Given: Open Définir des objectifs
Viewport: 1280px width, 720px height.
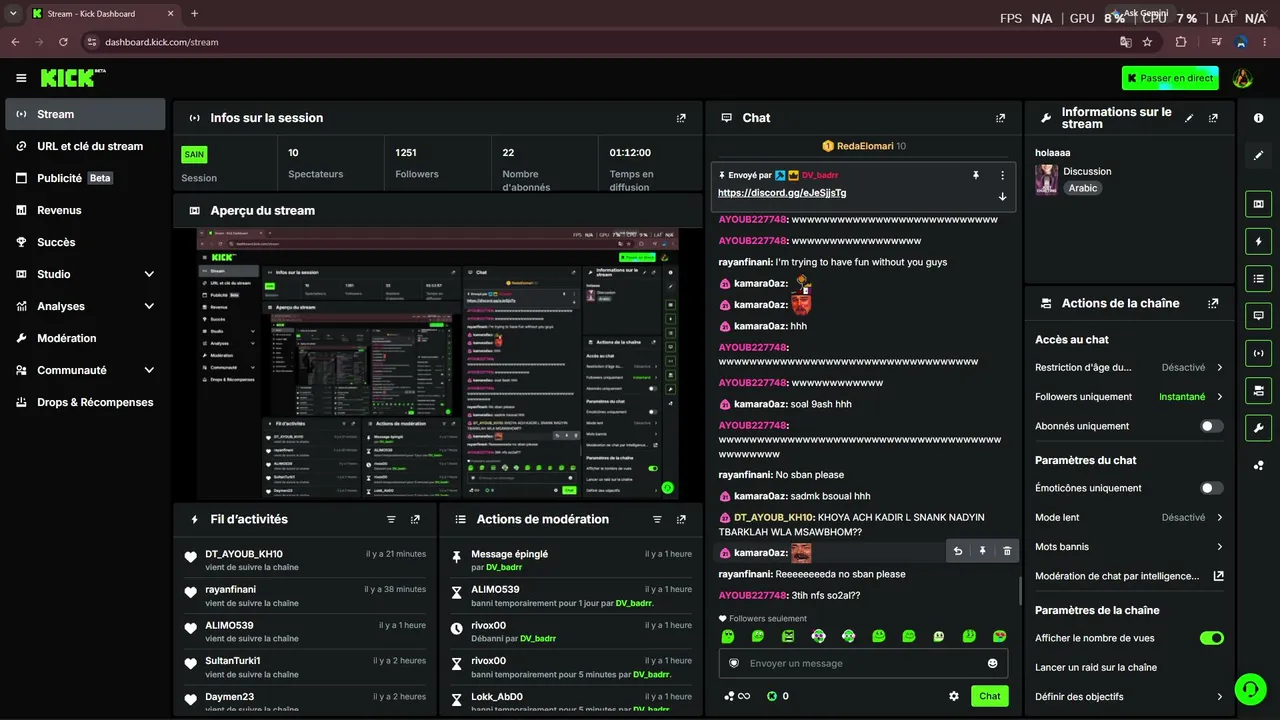Looking at the screenshot, I should 1129,697.
